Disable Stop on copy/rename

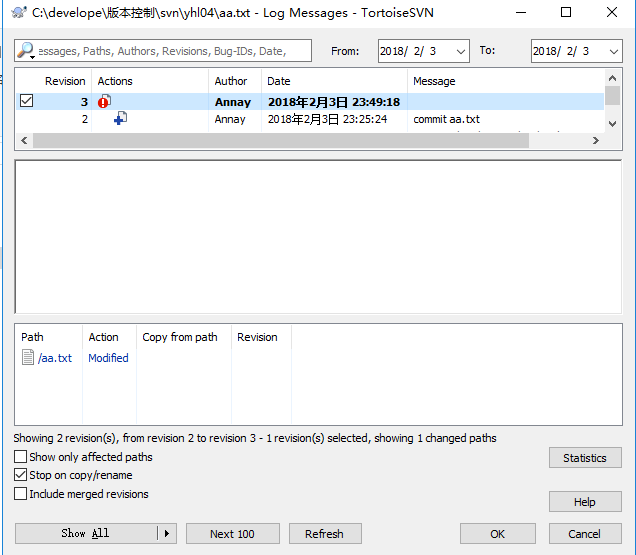click(20, 475)
